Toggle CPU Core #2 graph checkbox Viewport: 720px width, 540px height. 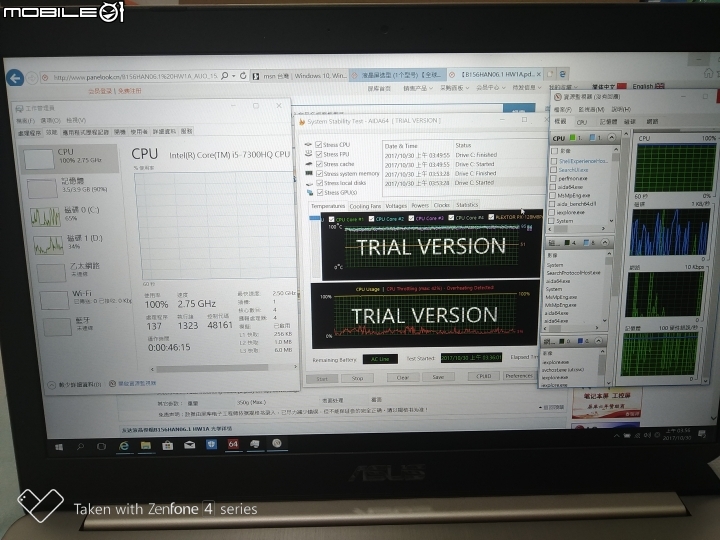tap(371, 219)
